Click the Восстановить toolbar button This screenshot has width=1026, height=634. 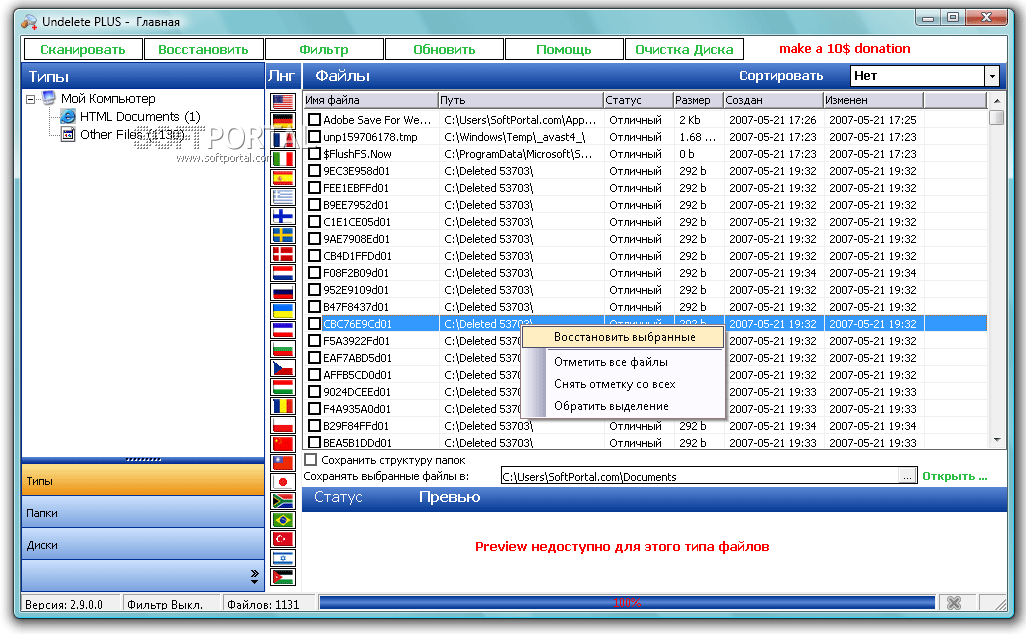click(203, 49)
